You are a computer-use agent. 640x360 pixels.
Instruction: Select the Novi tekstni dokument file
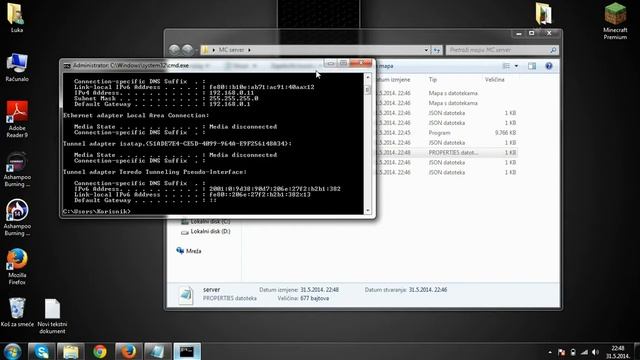point(52,316)
